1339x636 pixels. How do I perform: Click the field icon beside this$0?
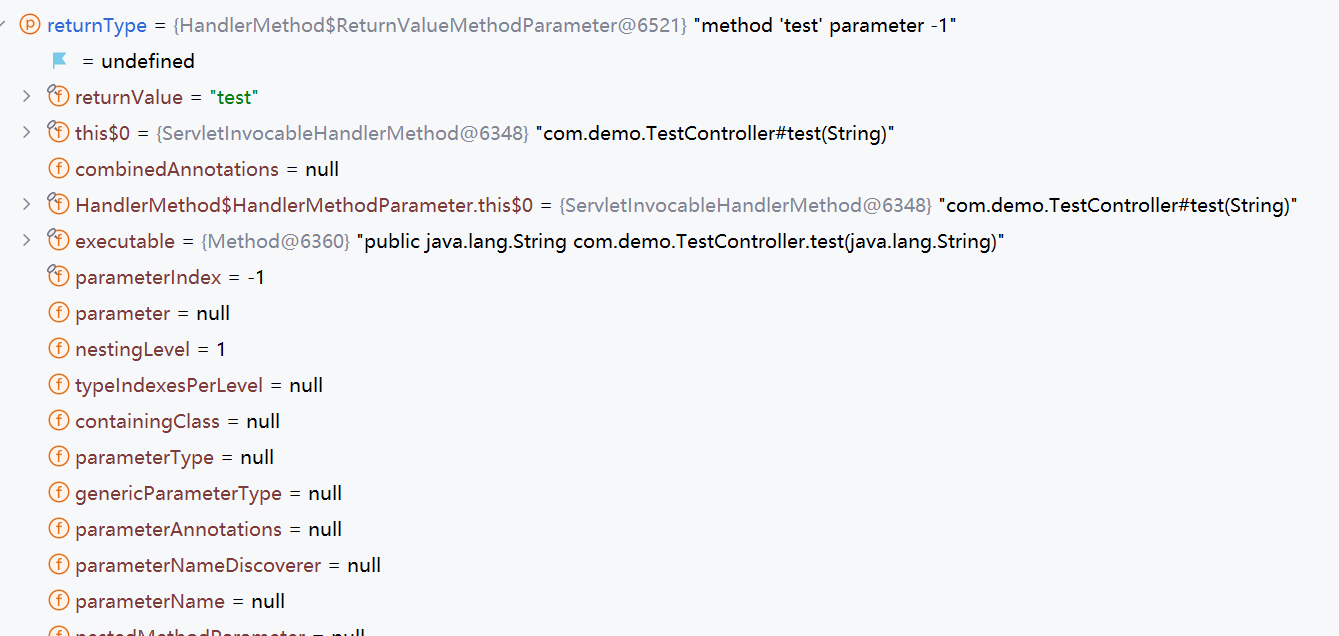click(x=58, y=132)
